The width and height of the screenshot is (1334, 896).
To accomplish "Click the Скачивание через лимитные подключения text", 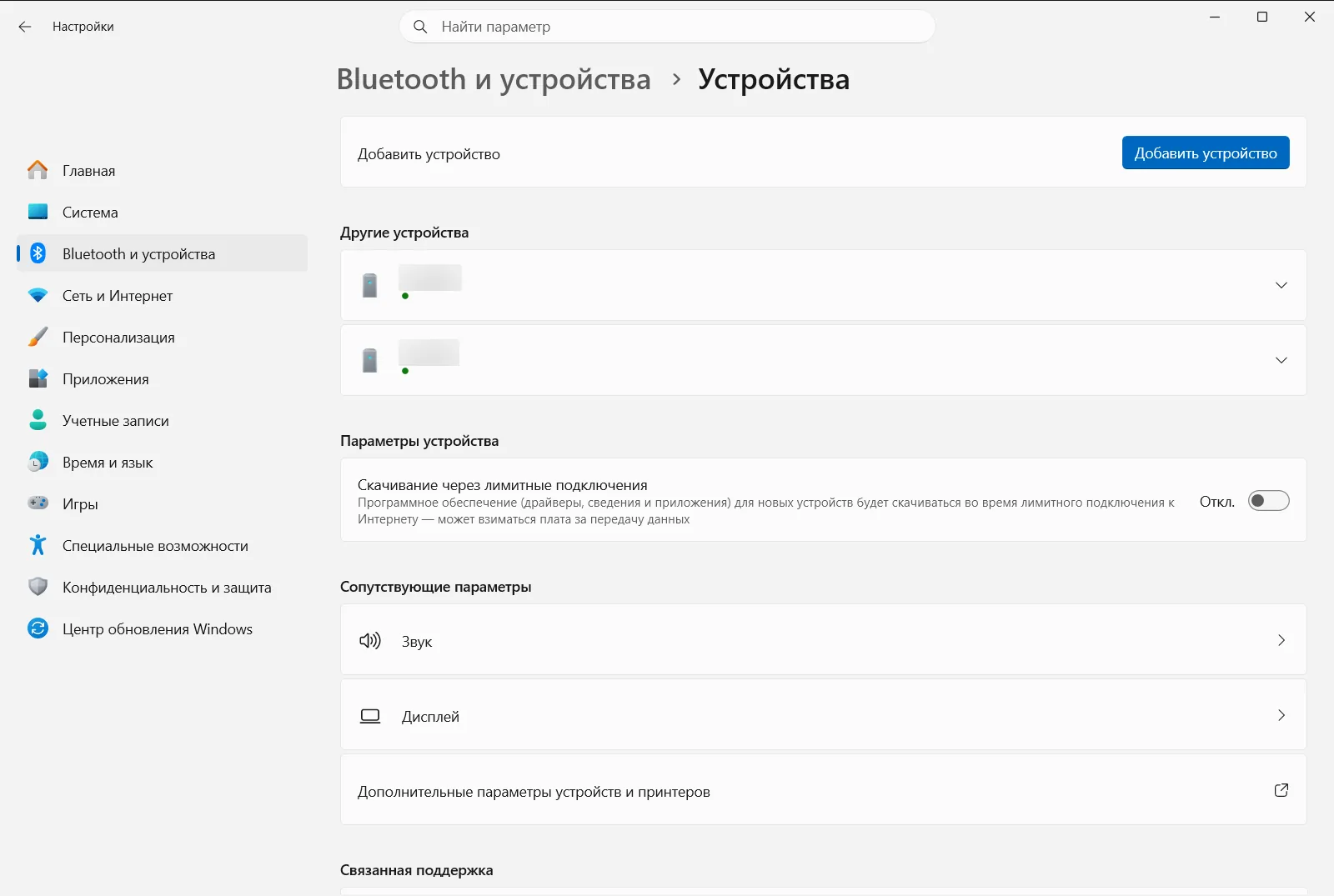I will (x=503, y=485).
